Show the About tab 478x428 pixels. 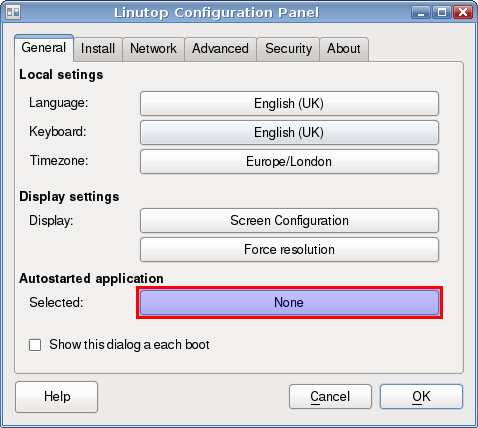click(344, 49)
